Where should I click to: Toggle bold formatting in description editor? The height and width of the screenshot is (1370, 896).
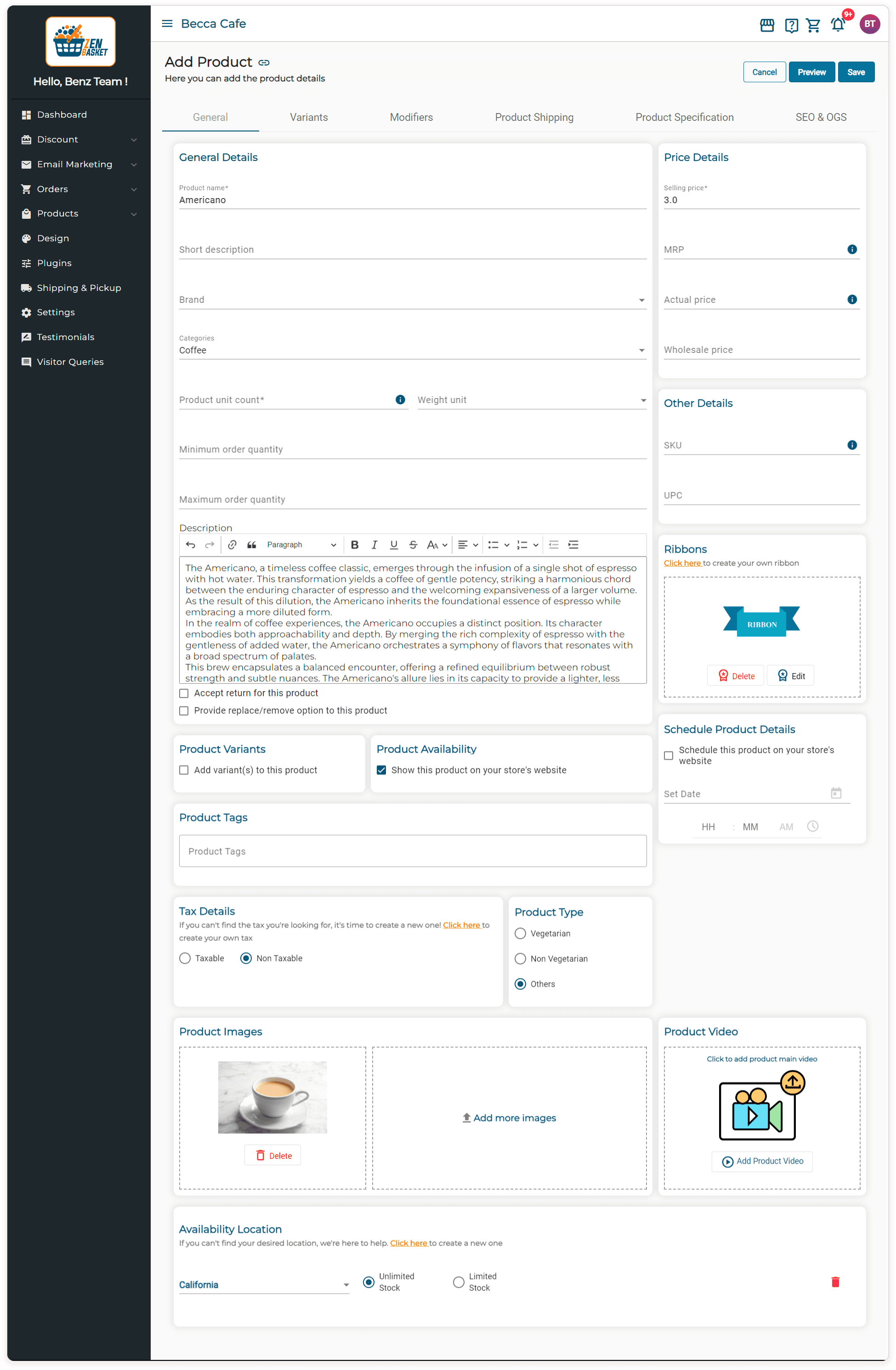[x=354, y=545]
